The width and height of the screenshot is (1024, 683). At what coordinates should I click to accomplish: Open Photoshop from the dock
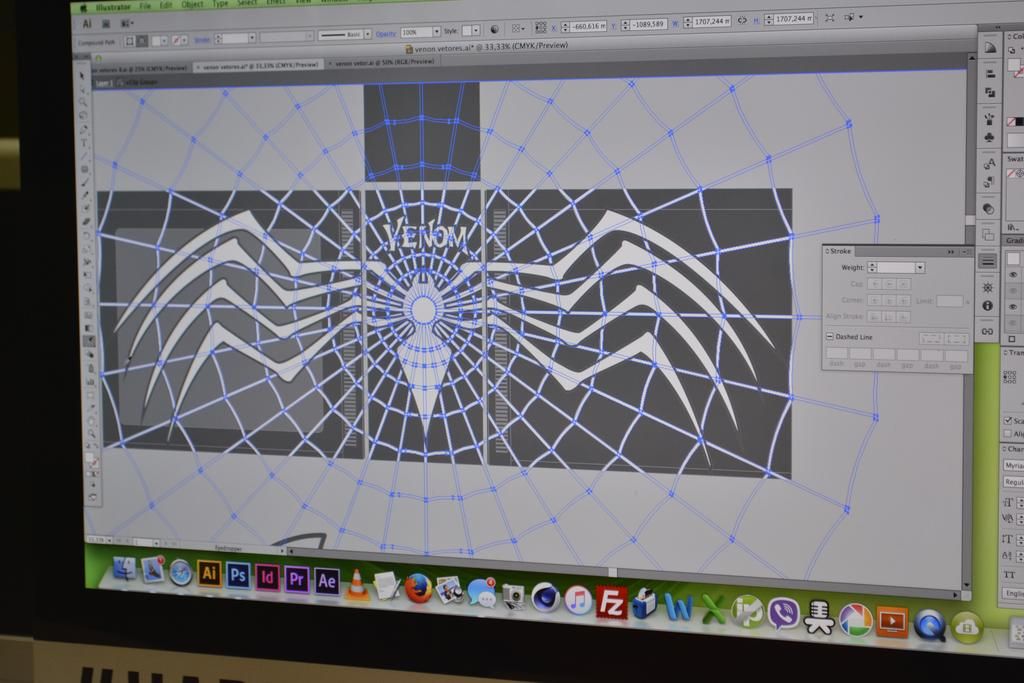point(238,576)
